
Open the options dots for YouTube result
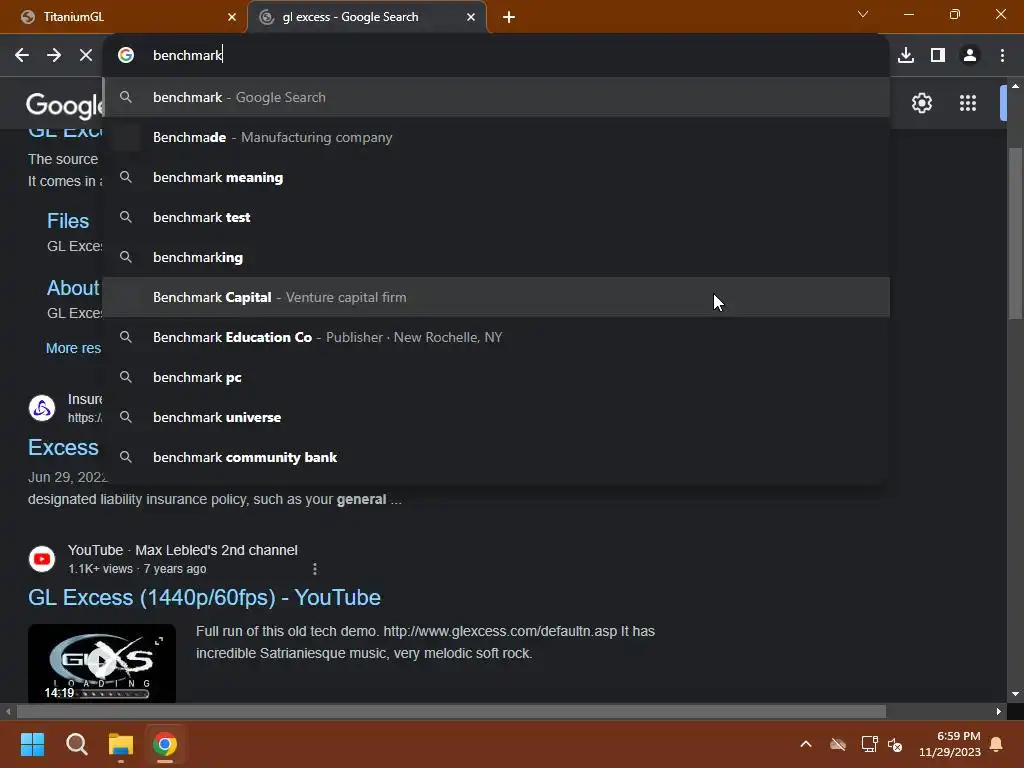[x=315, y=569]
